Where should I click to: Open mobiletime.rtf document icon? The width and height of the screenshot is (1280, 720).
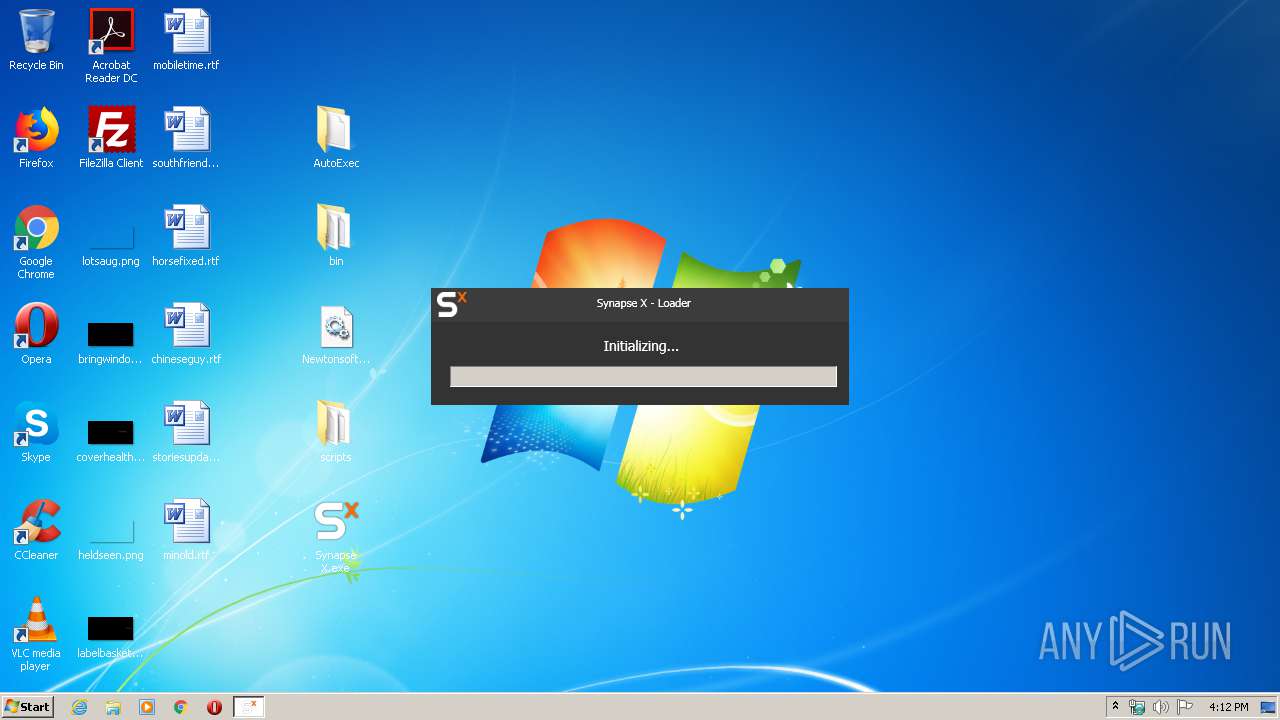186,40
